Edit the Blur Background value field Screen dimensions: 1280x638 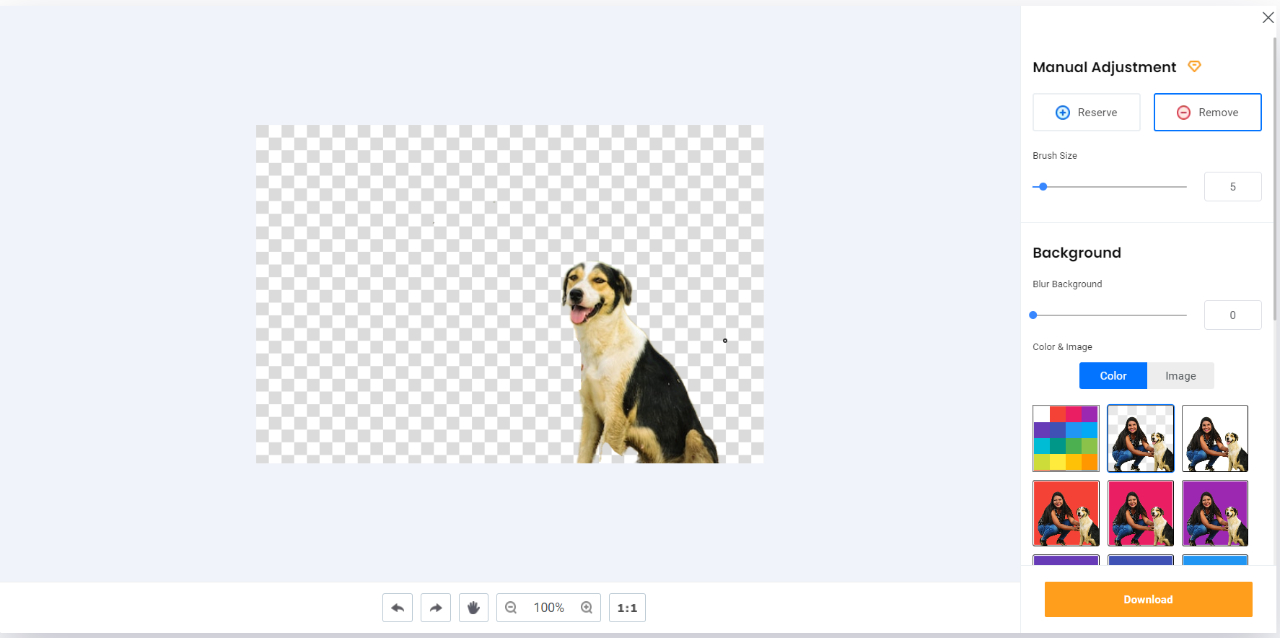pos(1233,315)
